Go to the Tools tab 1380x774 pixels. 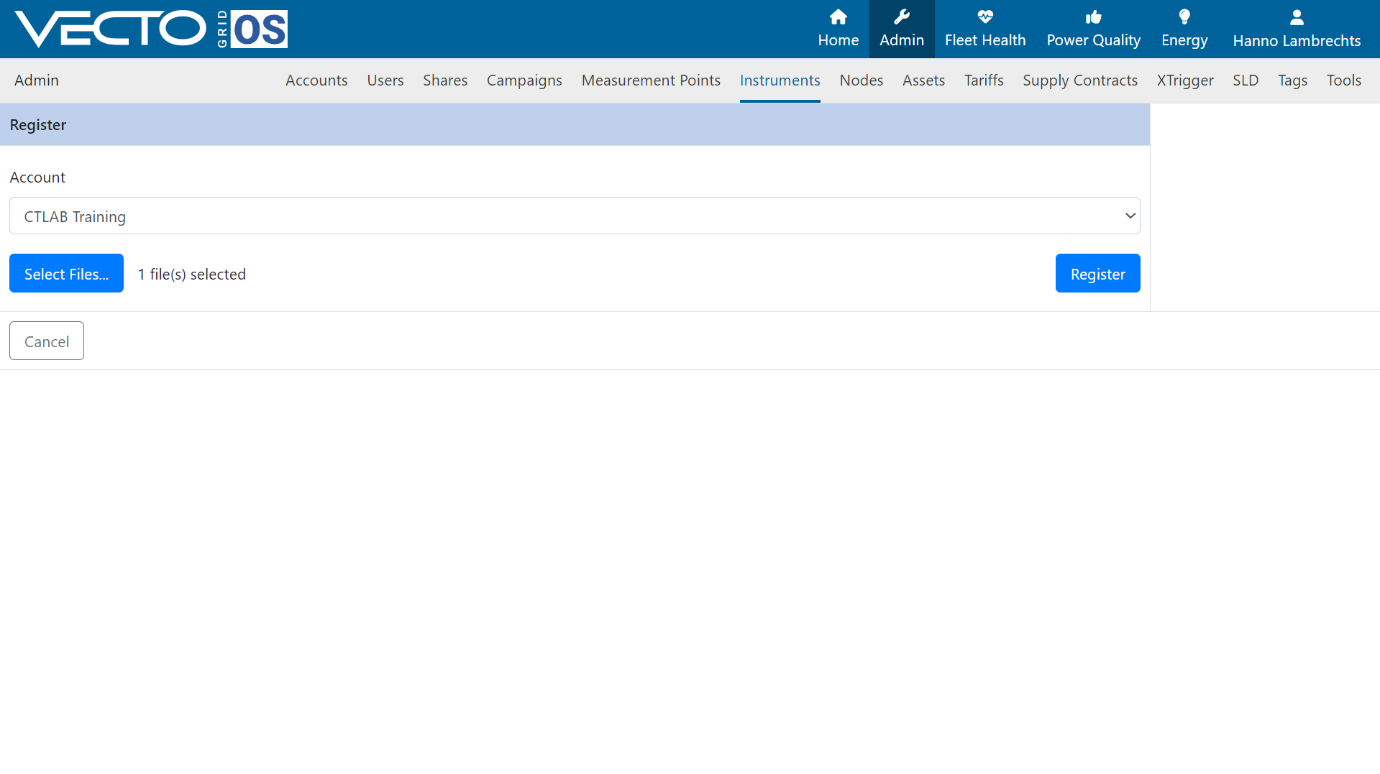tap(1344, 80)
